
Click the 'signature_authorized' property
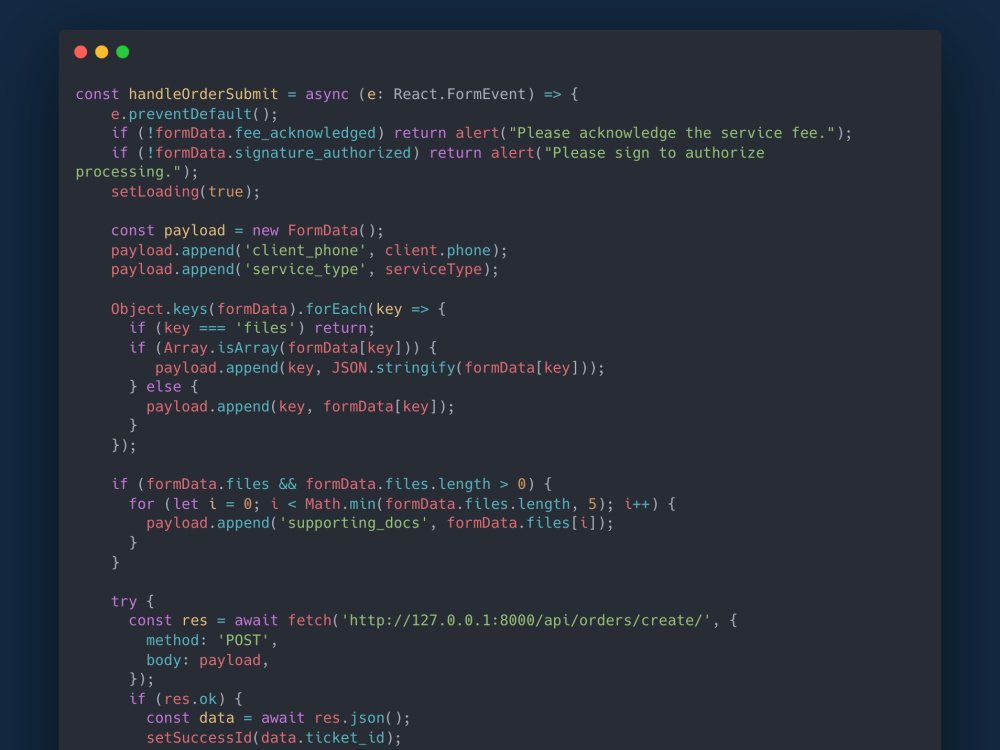click(x=323, y=153)
